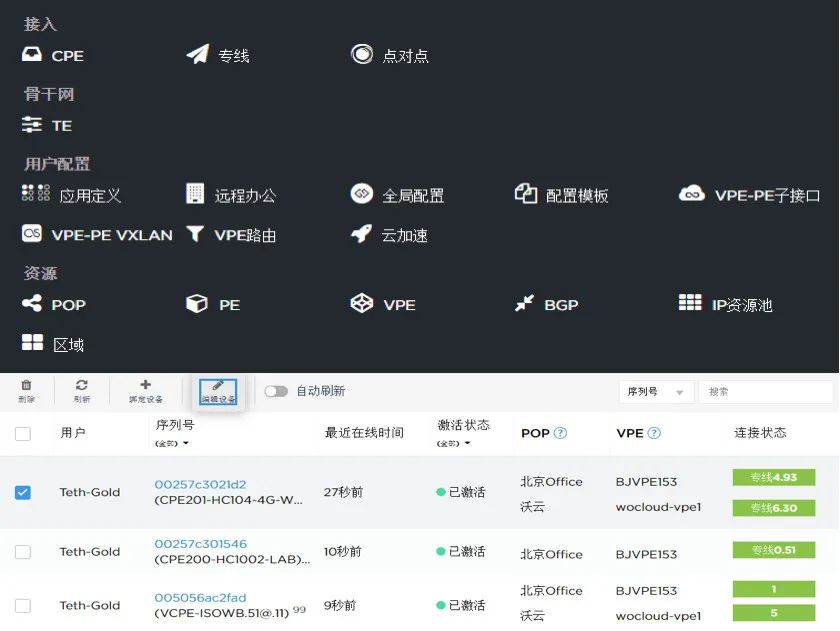The image size is (840, 631).
Task: Open the VPE-PE VXLAN configuration
Action: 97,235
